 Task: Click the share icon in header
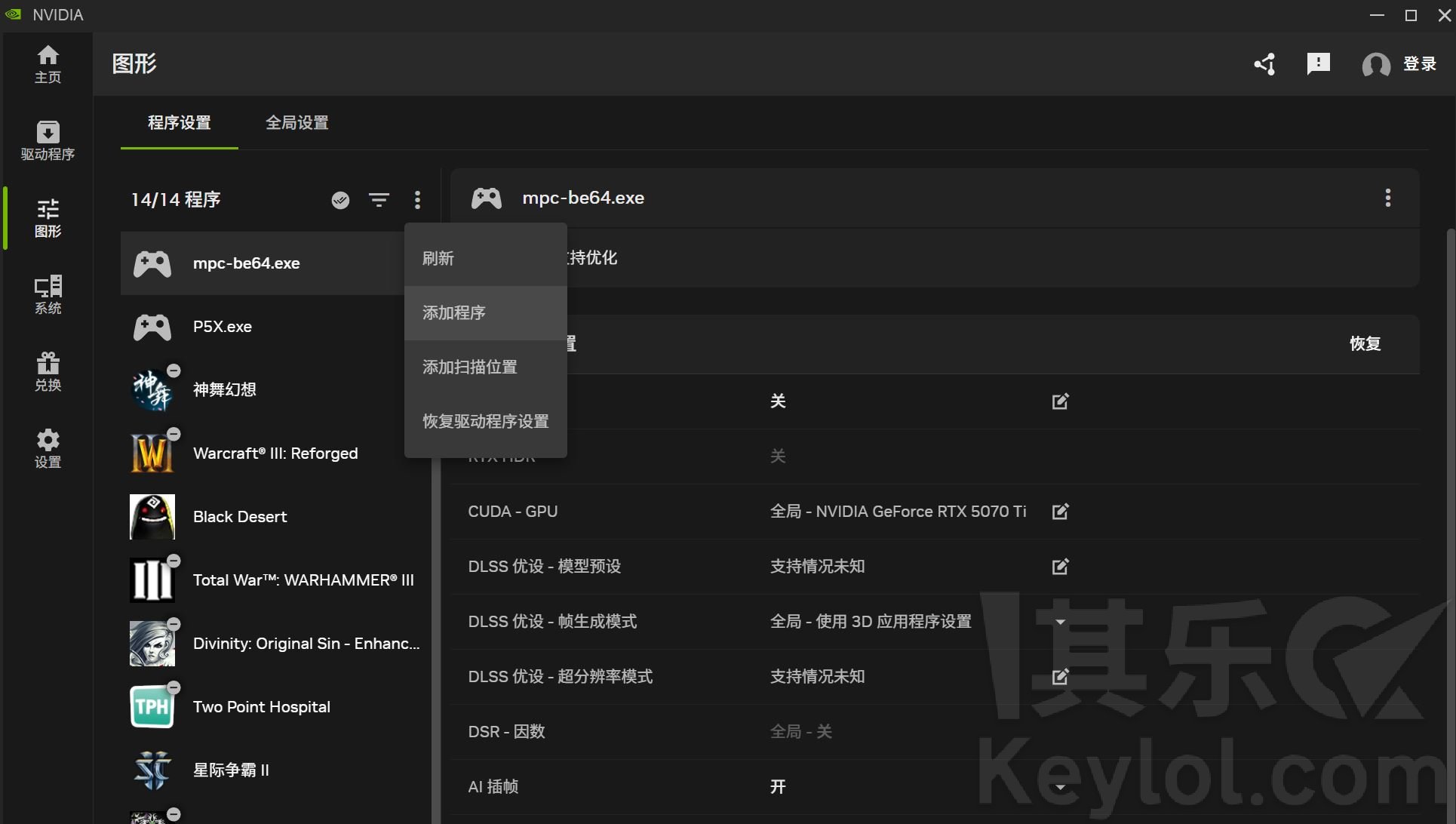pyautogui.click(x=1265, y=64)
